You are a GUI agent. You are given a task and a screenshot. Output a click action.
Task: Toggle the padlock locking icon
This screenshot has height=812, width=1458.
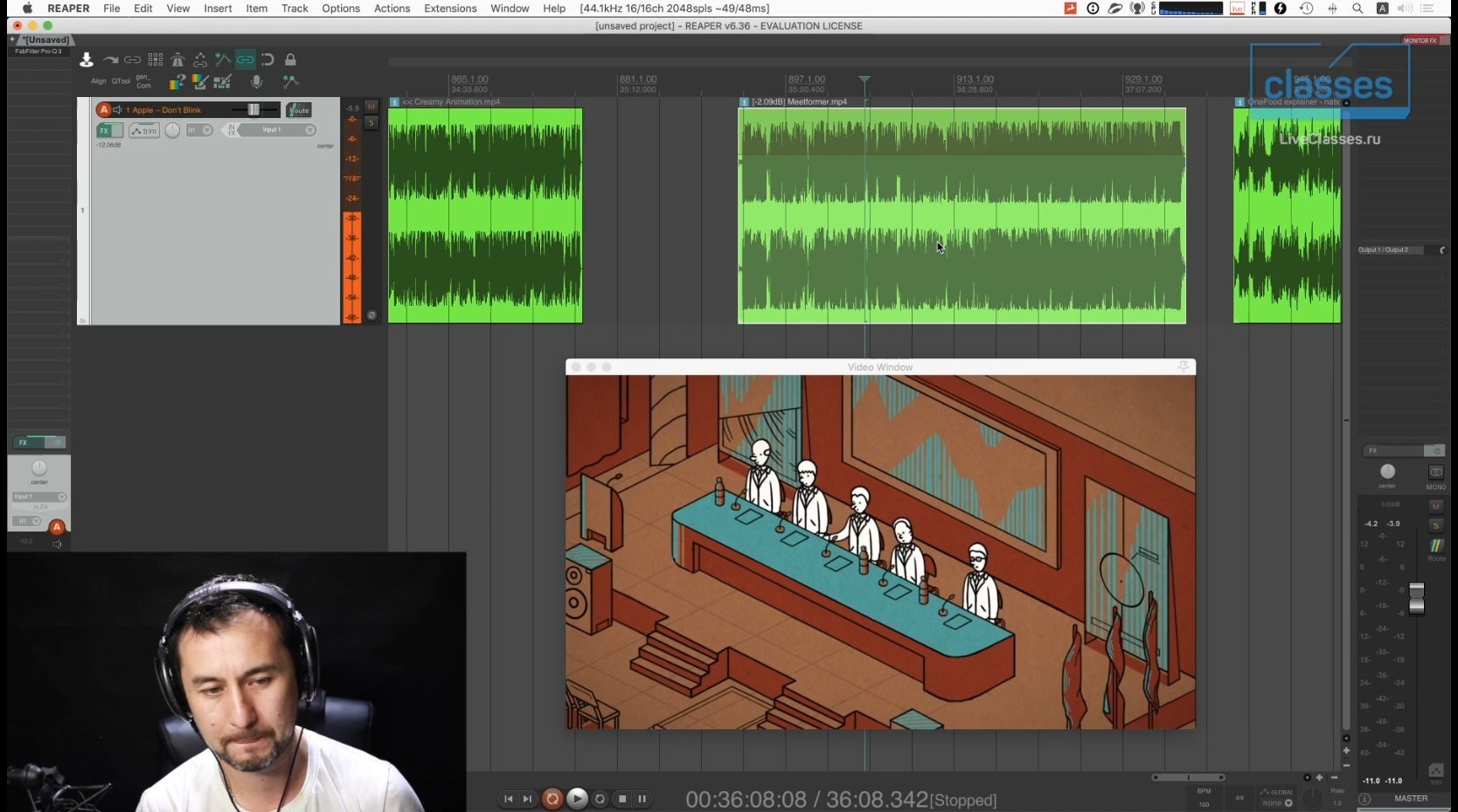290,59
